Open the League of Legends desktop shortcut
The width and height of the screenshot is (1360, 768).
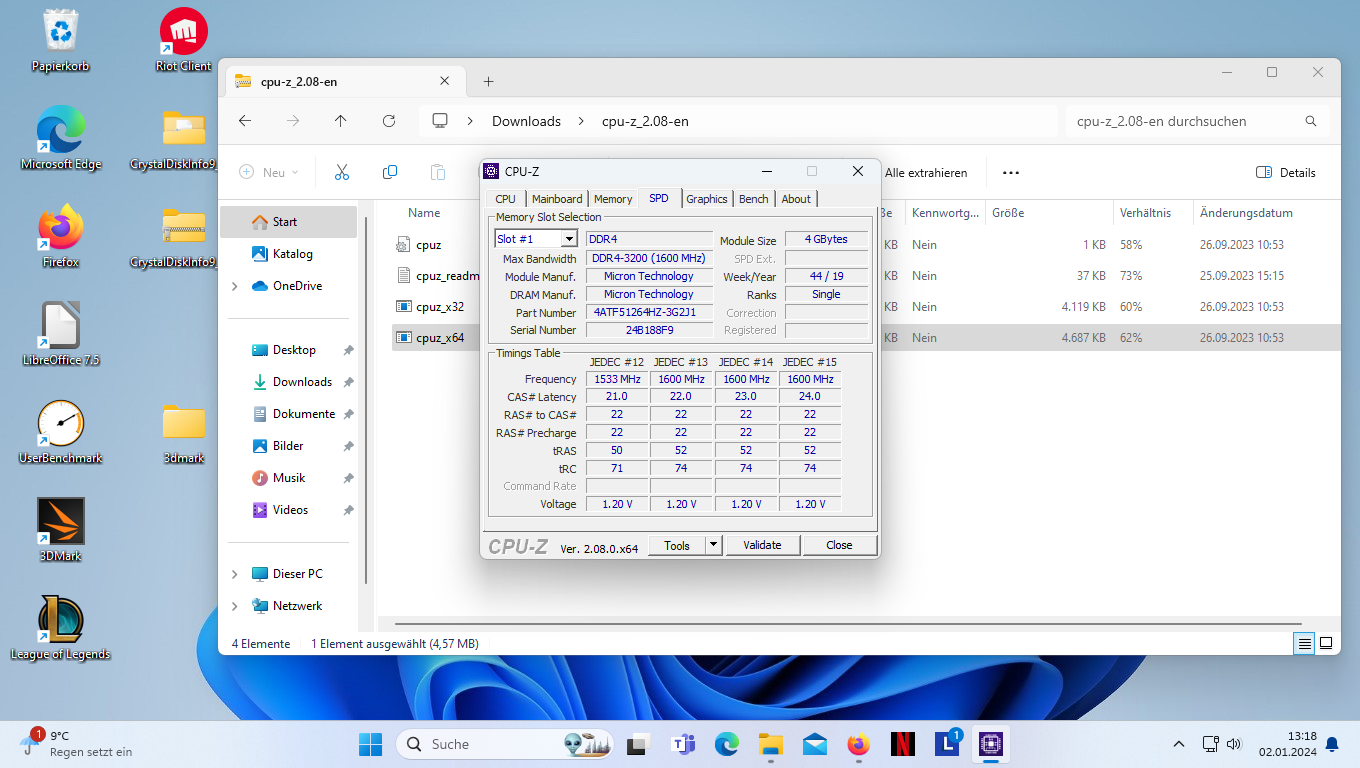click(61, 628)
